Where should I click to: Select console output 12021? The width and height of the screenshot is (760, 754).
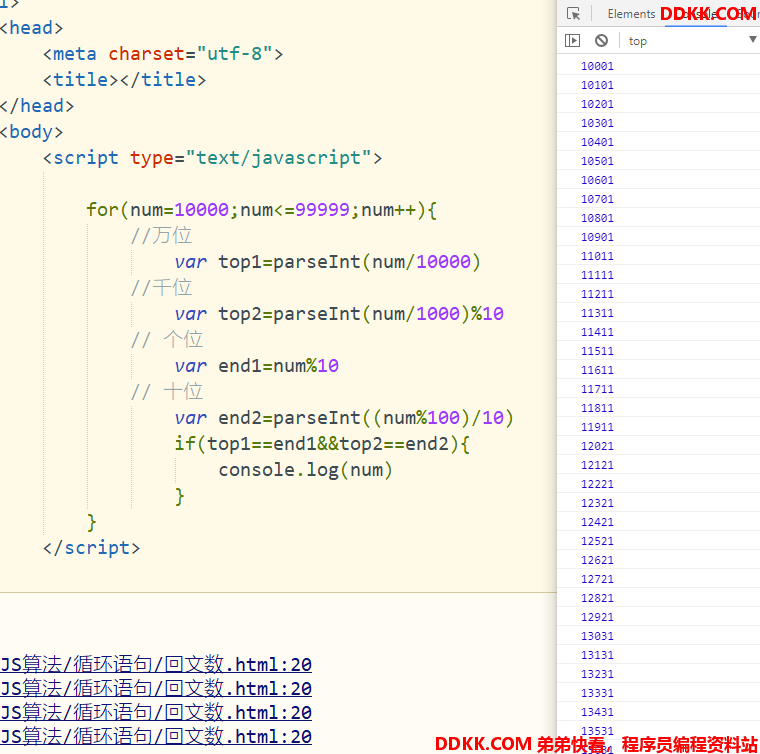pyautogui.click(x=597, y=446)
